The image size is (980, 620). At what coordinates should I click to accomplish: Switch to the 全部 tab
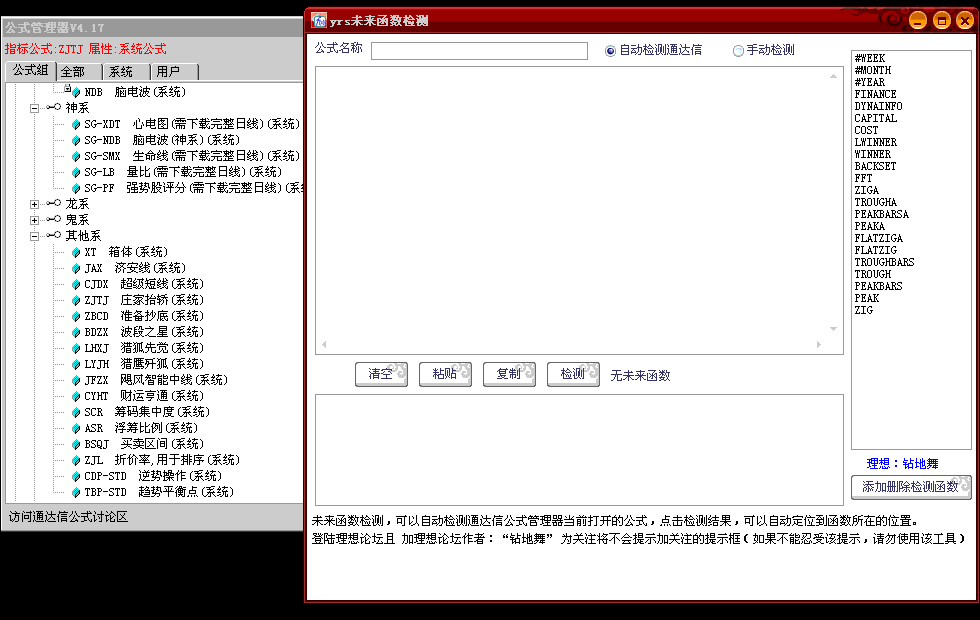point(78,72)
